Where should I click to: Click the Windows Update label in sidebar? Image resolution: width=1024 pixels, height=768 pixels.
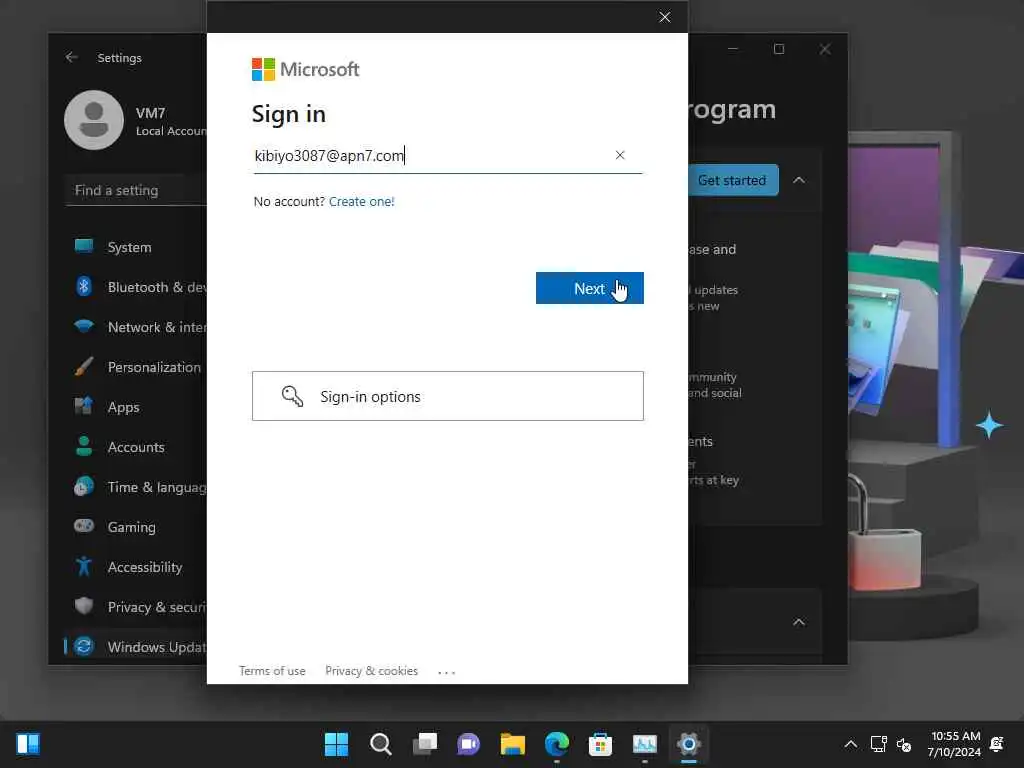[157, 647]
